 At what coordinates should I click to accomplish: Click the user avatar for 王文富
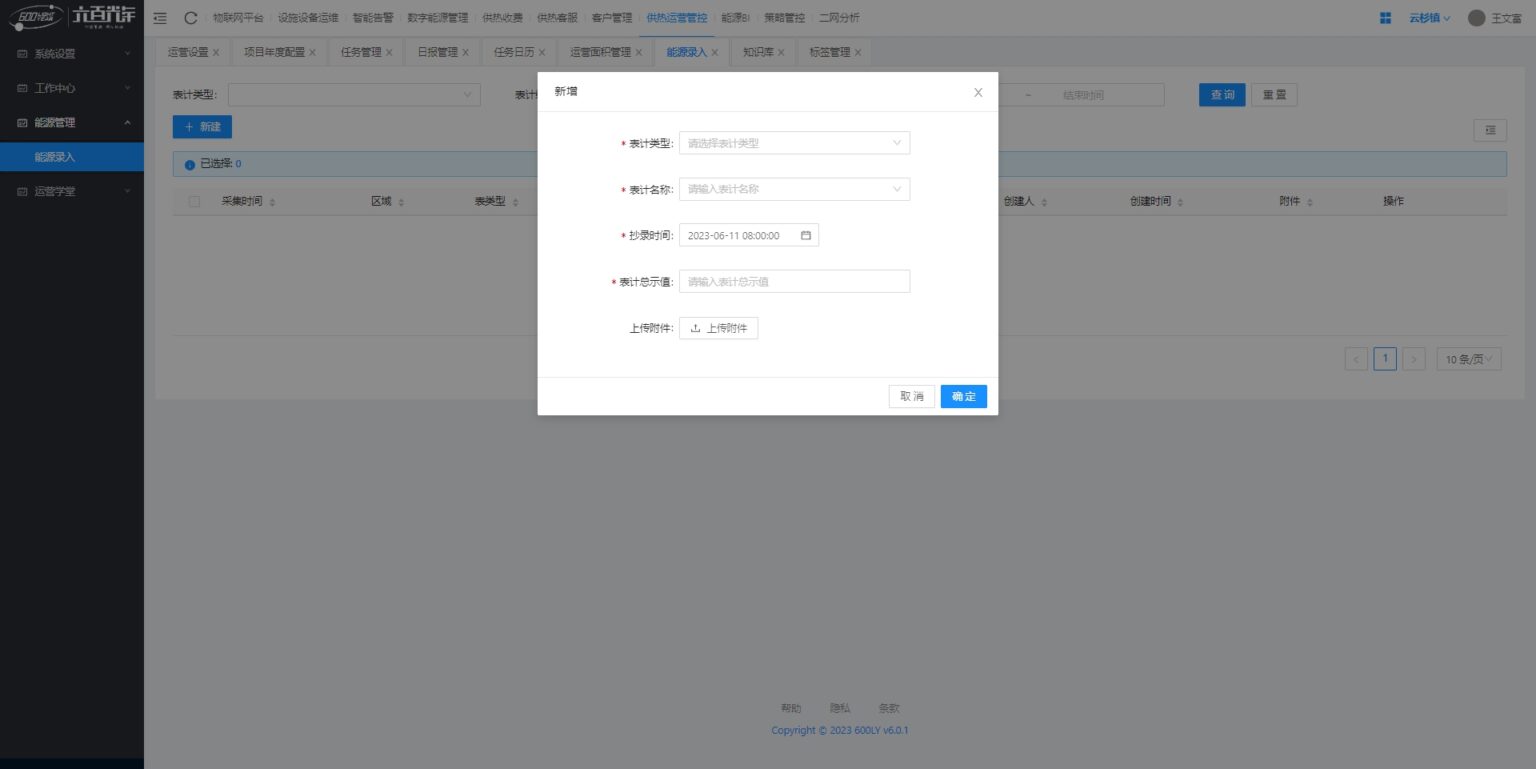point(1476,18)
